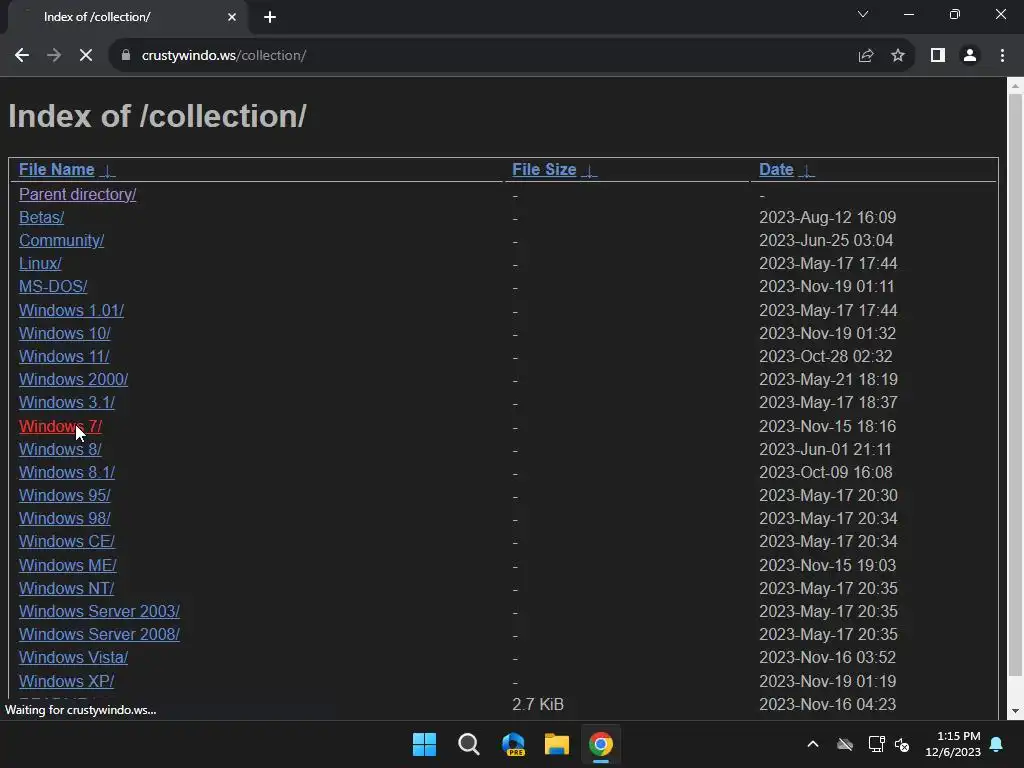This screenshot has height=768, width=1024.
Task: Bookmark this page with the star
Action: 898,56
